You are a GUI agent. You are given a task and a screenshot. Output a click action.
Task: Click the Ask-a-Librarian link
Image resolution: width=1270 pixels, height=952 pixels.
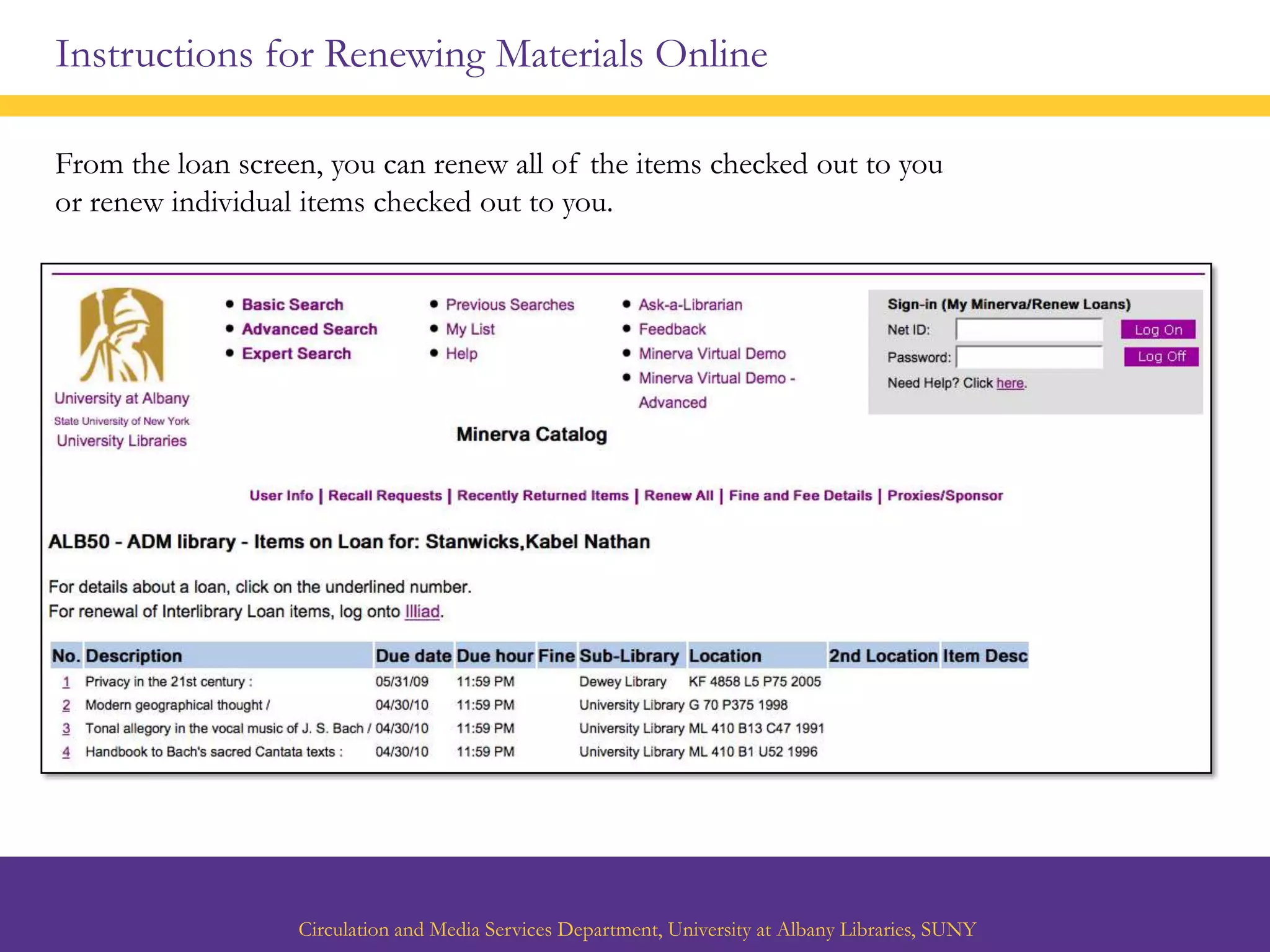tap(690, 304)
